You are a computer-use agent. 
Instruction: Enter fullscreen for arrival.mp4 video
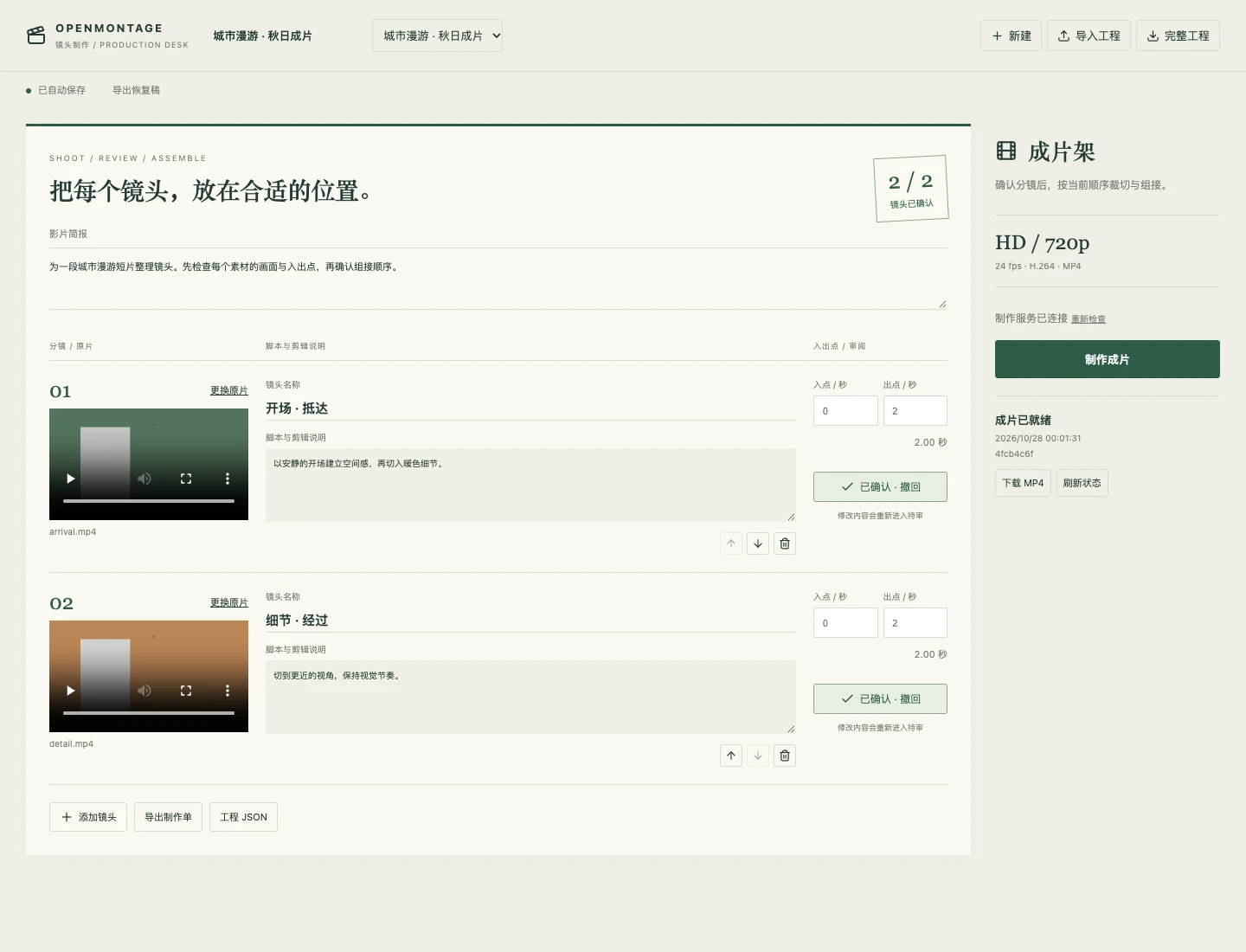(186, 479)
